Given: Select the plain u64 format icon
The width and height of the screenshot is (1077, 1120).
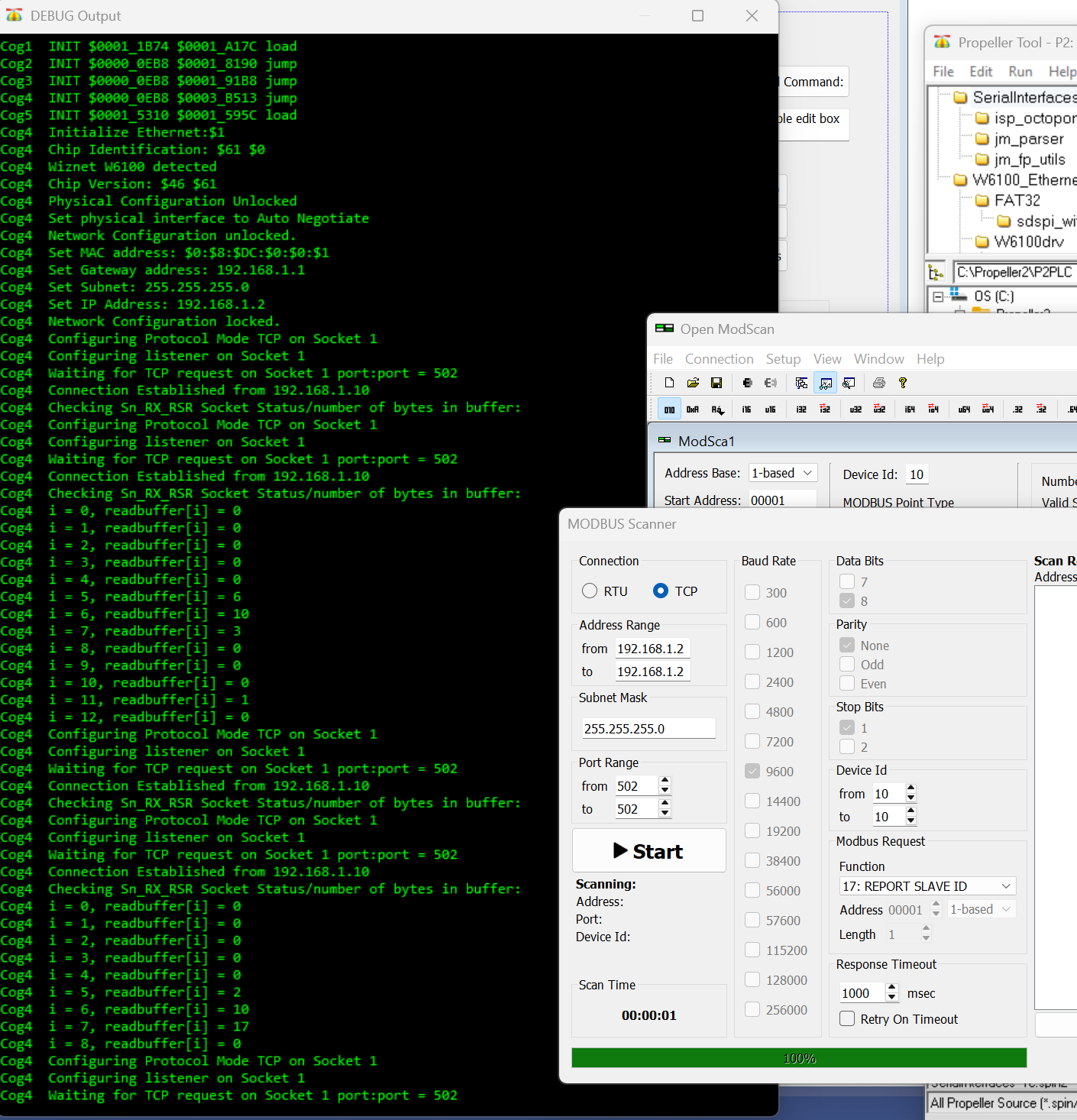Looking at the screenshot, I should (964, 409).
